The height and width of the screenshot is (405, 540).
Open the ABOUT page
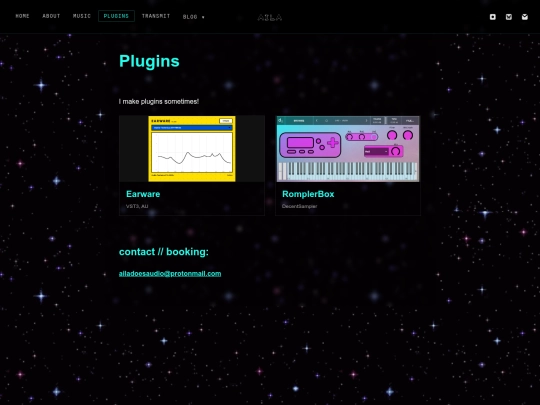pos(51,16)
